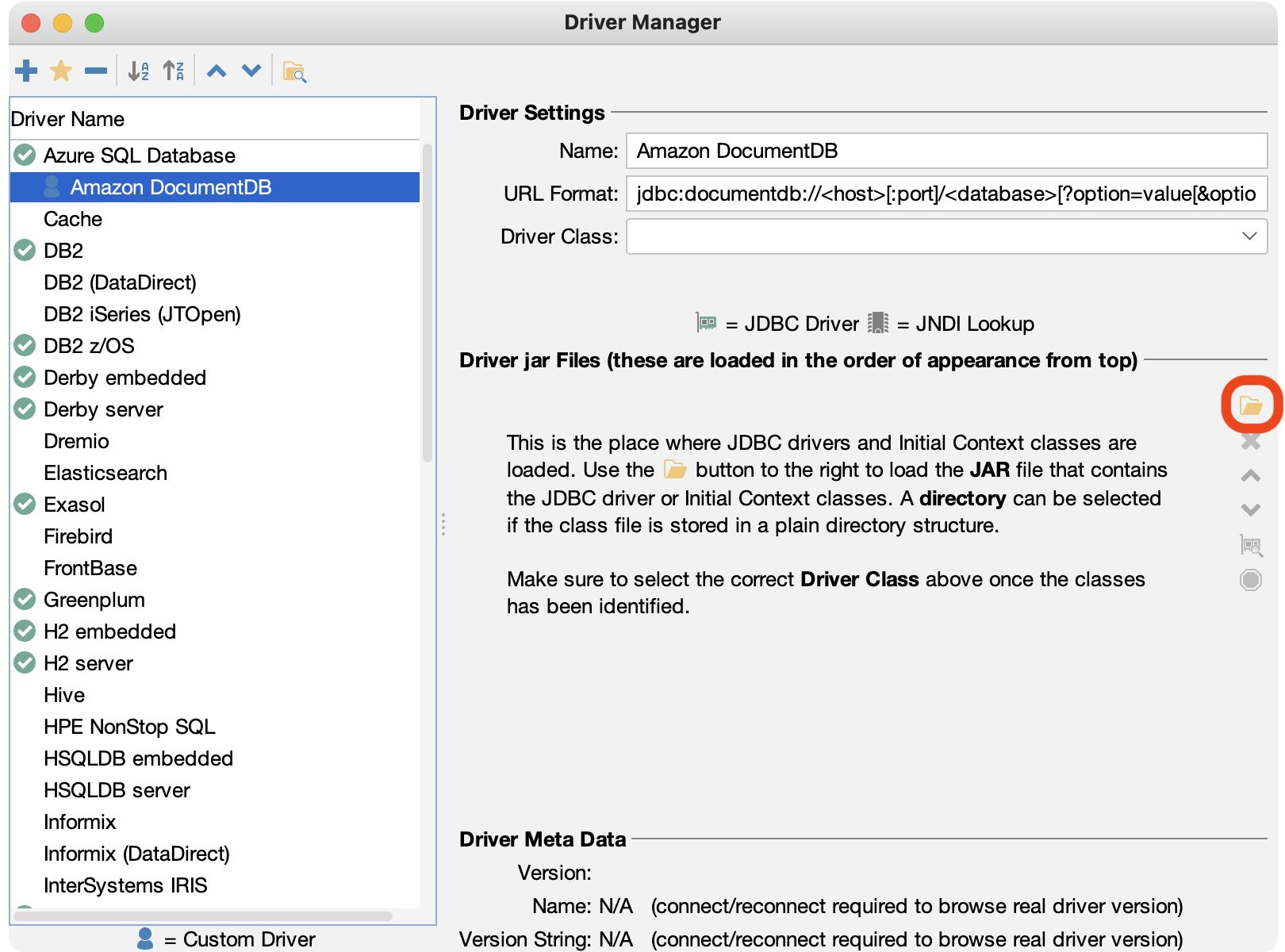Click the star icon in the toolbar

(x=61, y=71)
